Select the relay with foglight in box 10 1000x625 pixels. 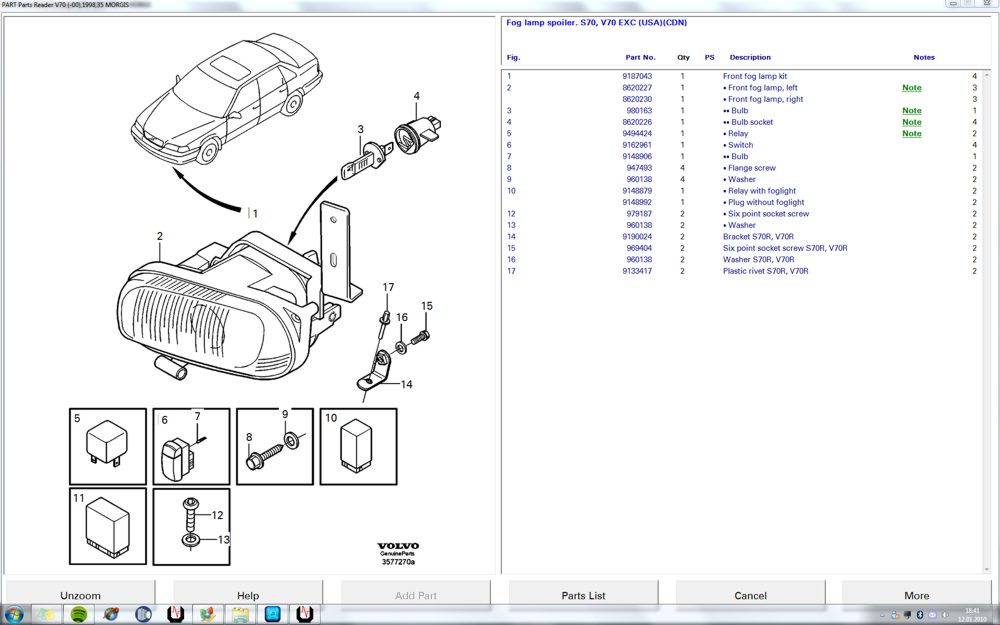pyautogui.click(x=356, y=445)
